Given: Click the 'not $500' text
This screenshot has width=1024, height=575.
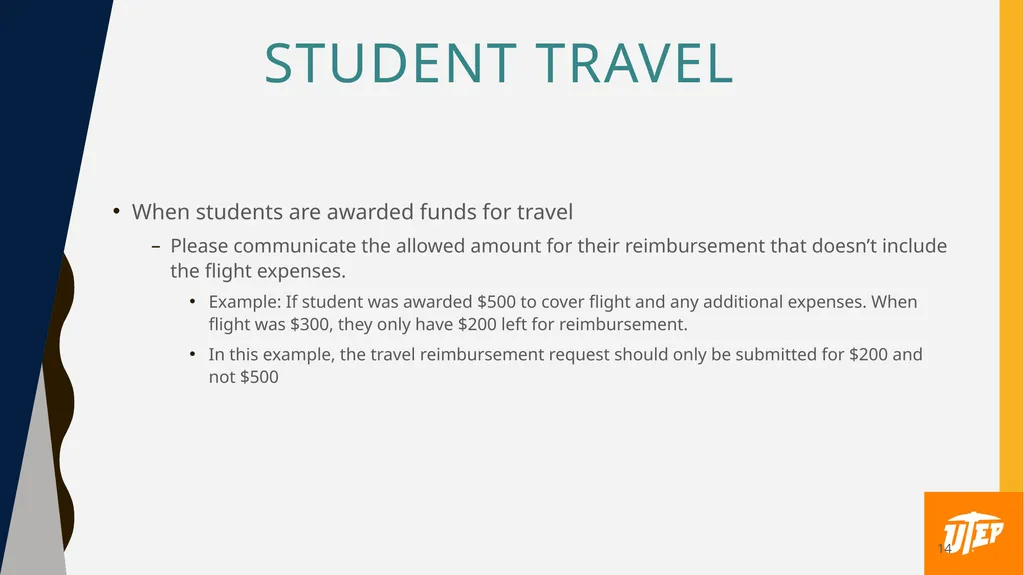Looking at the screenshot, I should point(244,377).
